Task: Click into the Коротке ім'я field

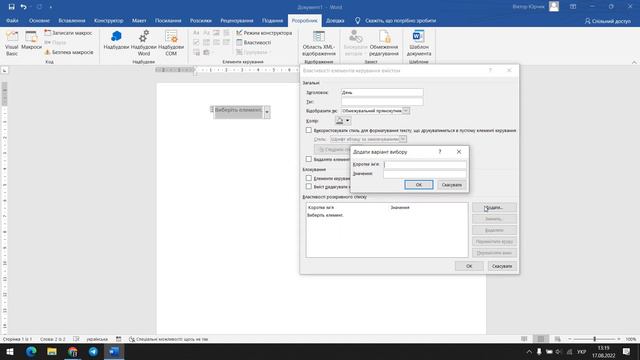Action: [425, 164]
